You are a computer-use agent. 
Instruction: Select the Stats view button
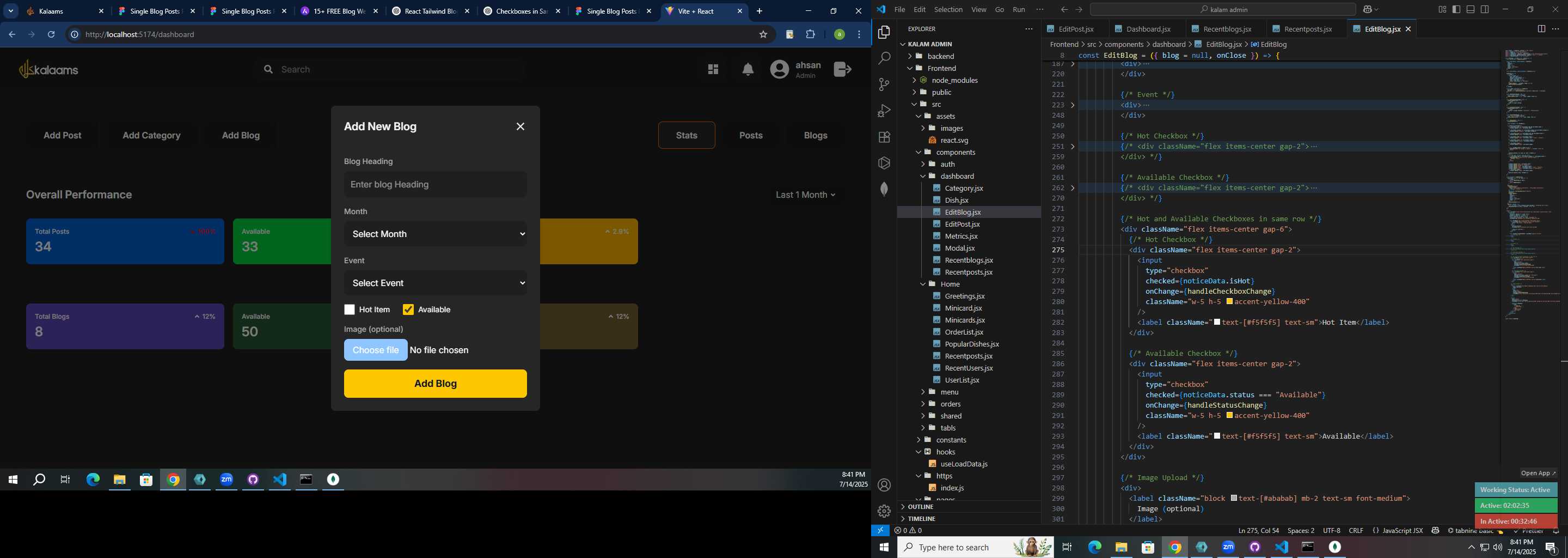coord(687,135)
